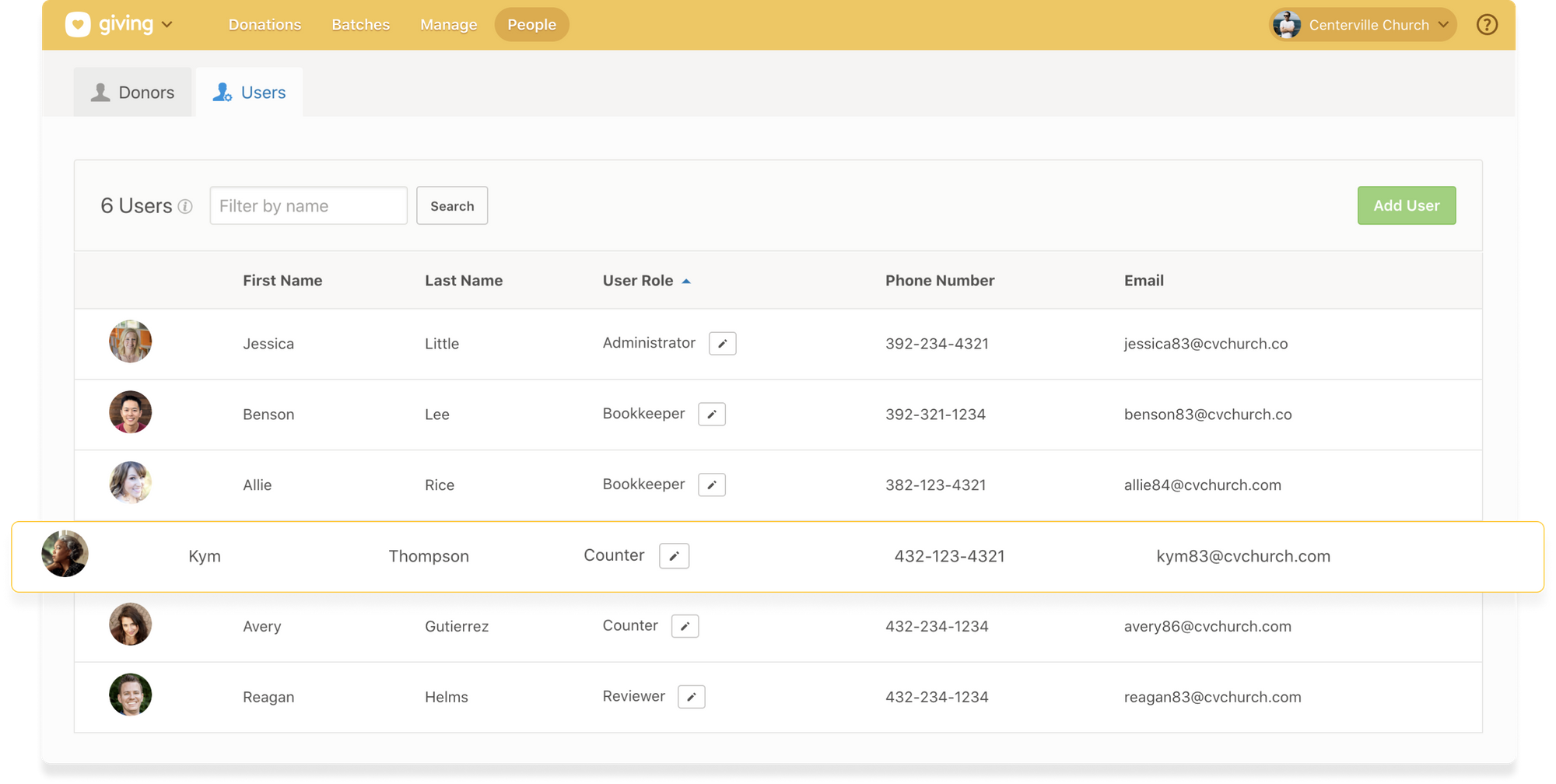Click Kym Thompson's profile photo

click(65, 554)
